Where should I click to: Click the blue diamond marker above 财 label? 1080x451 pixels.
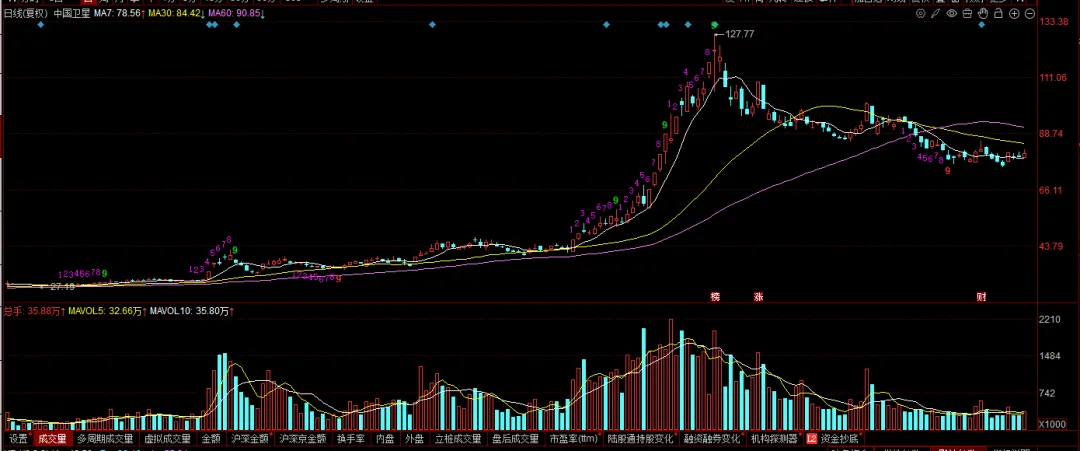982,25
